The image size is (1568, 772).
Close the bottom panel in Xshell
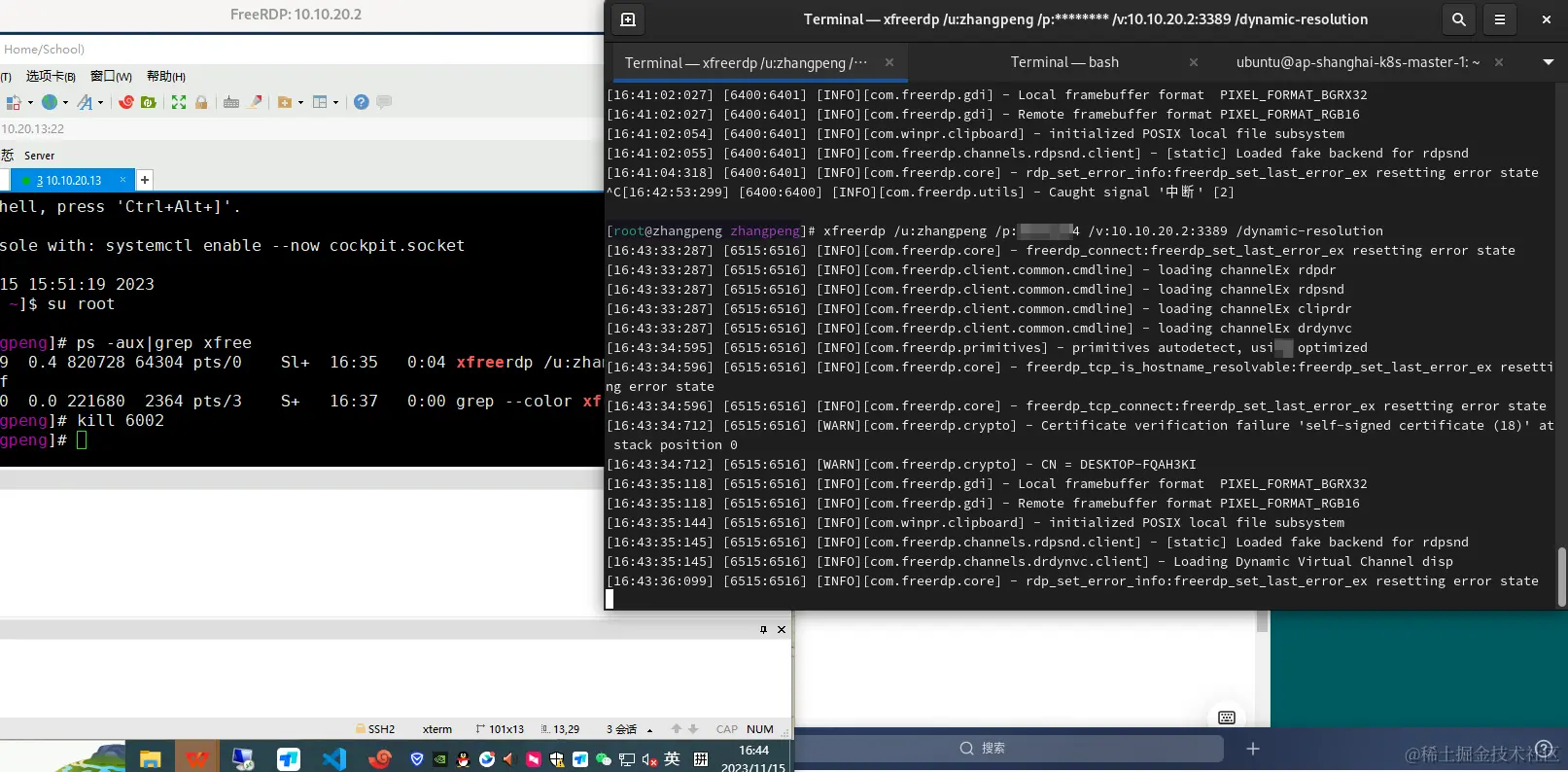782,630
